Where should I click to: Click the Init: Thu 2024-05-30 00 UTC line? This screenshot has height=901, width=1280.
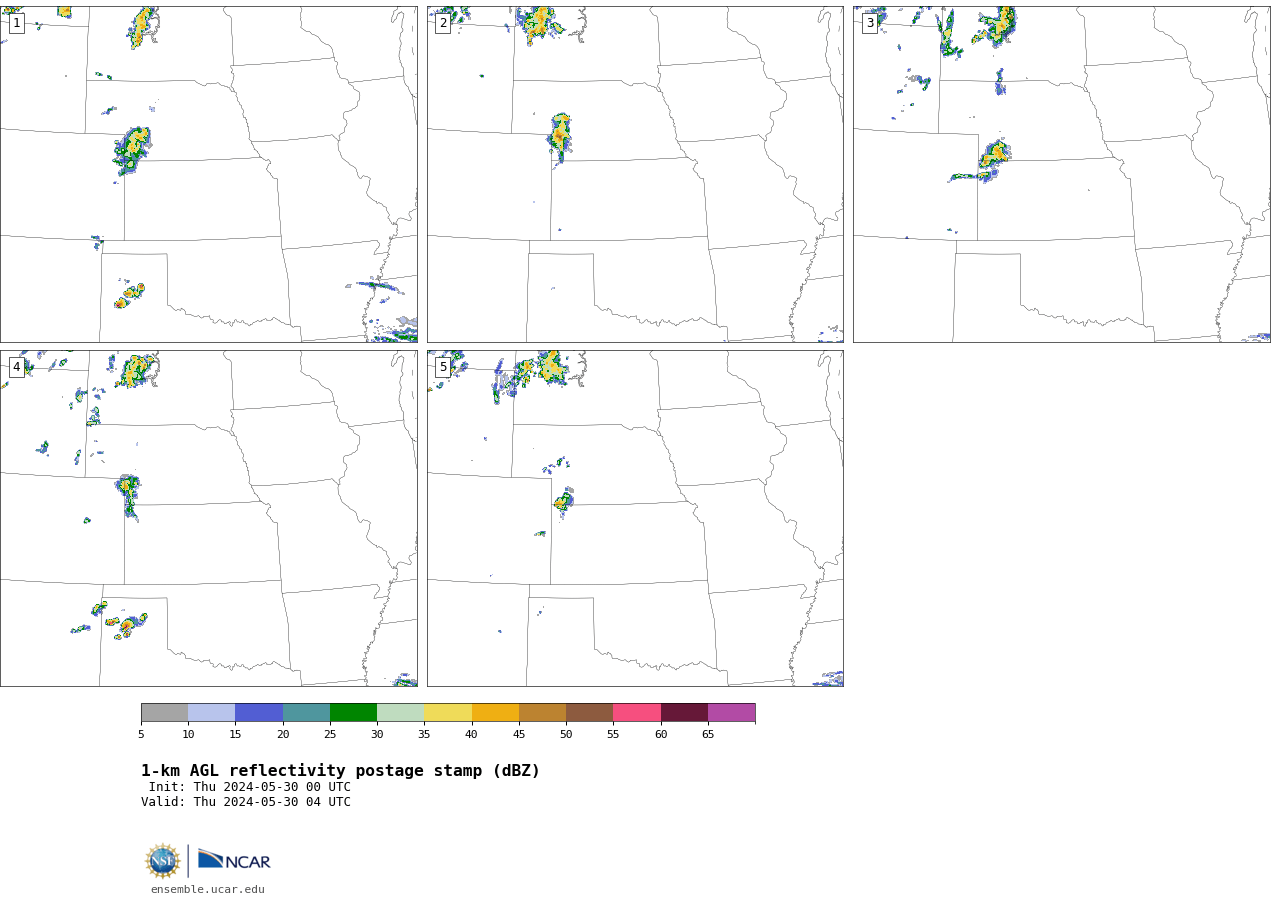pyautogui.click(x=250, y=787)
